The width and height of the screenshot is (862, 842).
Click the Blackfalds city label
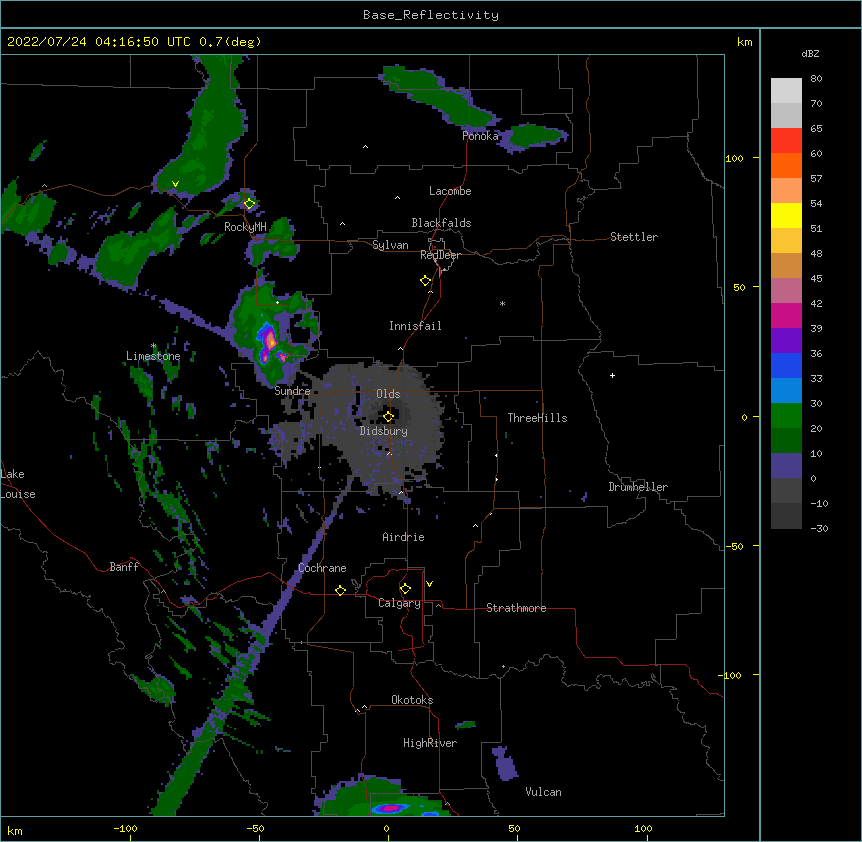(x=441, y=223)
